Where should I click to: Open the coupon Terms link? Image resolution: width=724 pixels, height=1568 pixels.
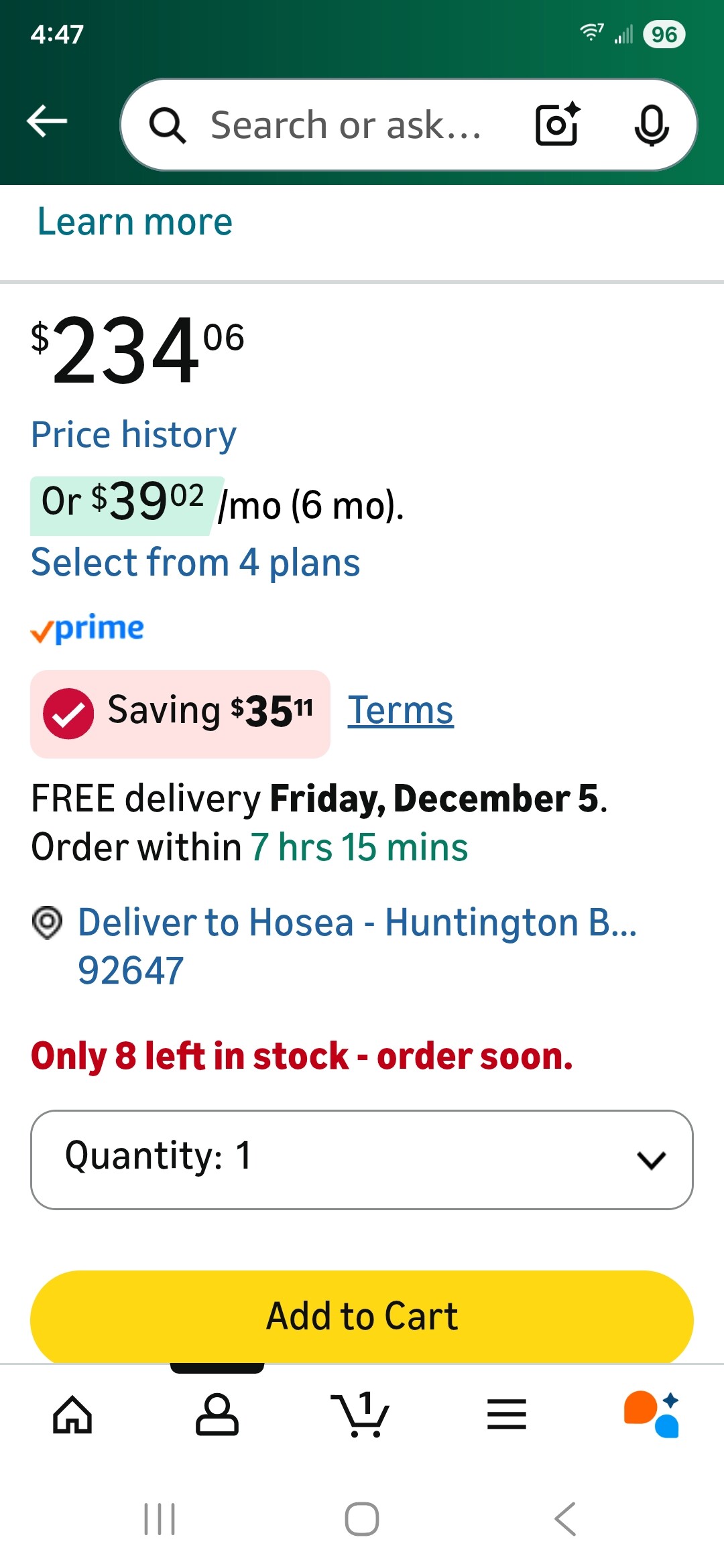click(400, 710)
